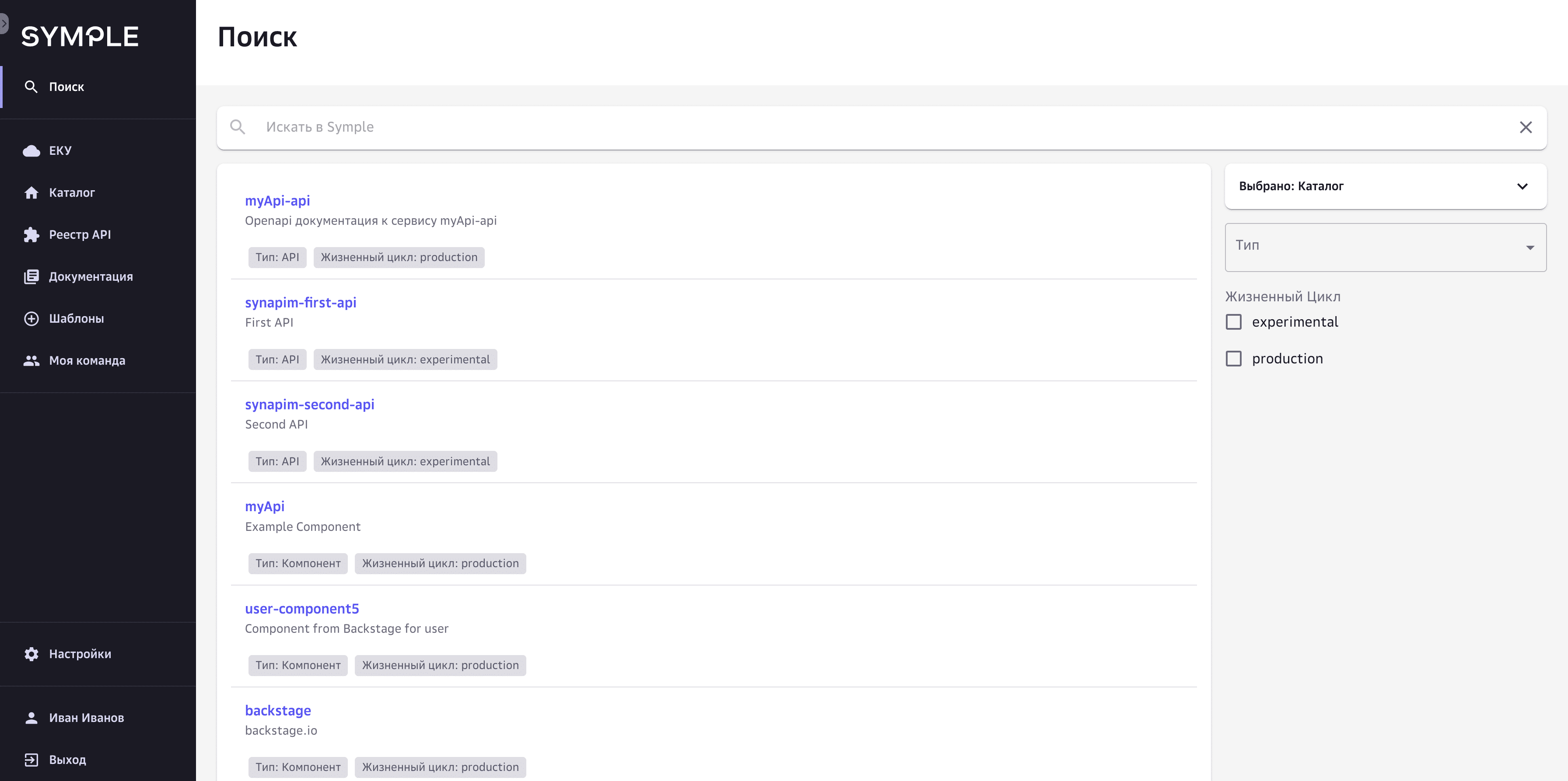Check the production lifecycle filter
The image size is (1568, 781).
[x=1233, y=359]
